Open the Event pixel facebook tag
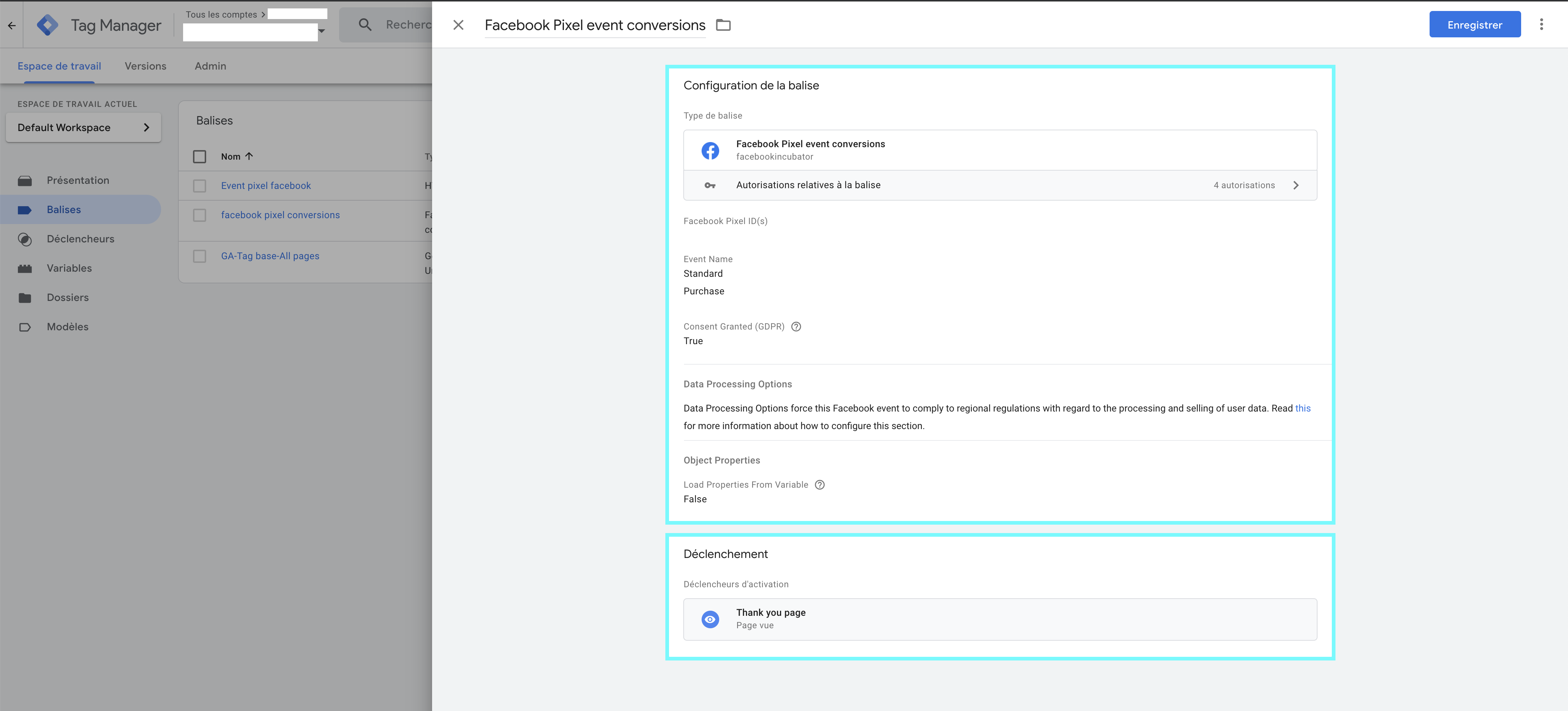 click(265, 186)
